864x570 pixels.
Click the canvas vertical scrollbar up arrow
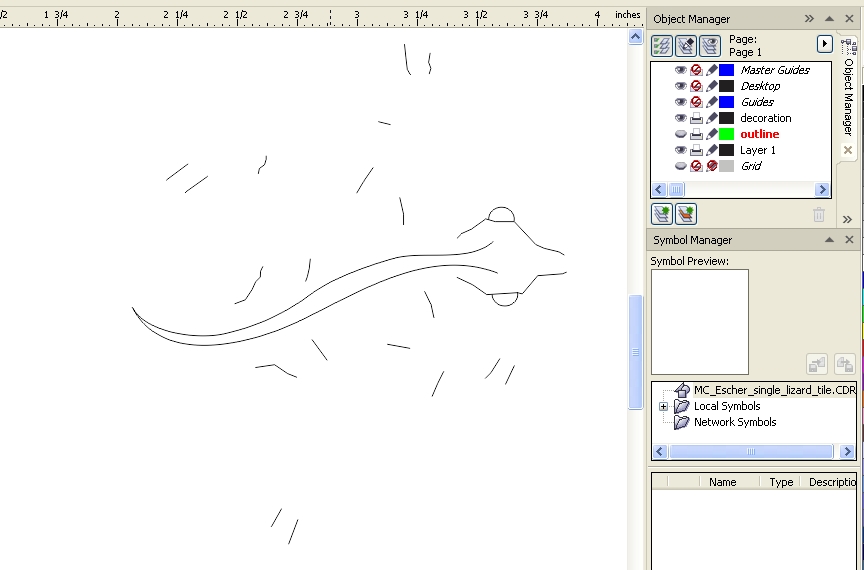635,37
